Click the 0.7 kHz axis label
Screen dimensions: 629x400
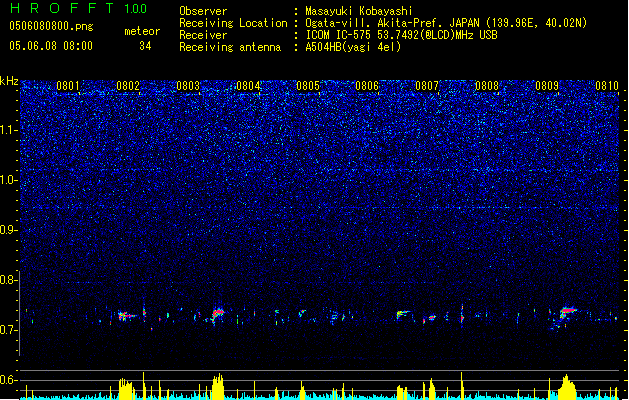pos(8,330)
